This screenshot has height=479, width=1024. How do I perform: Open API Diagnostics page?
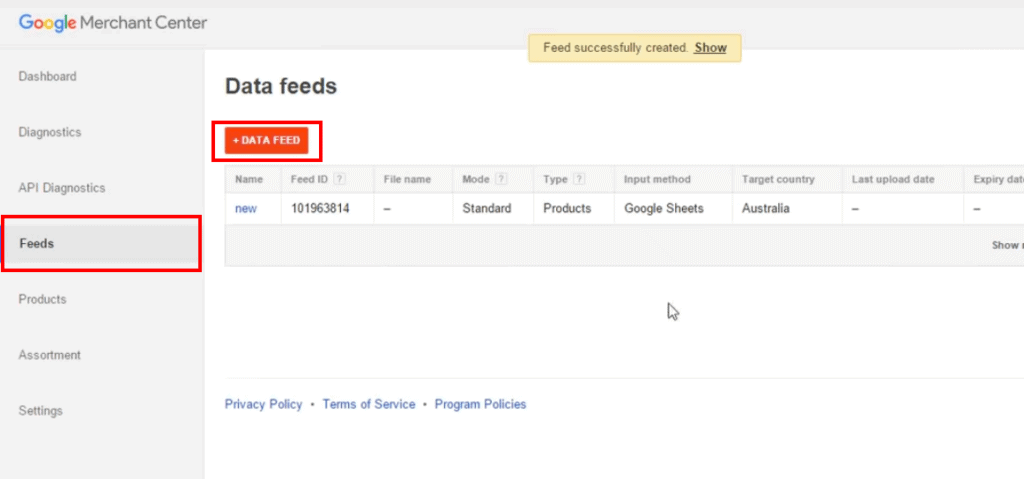click(x=61, y=188)
